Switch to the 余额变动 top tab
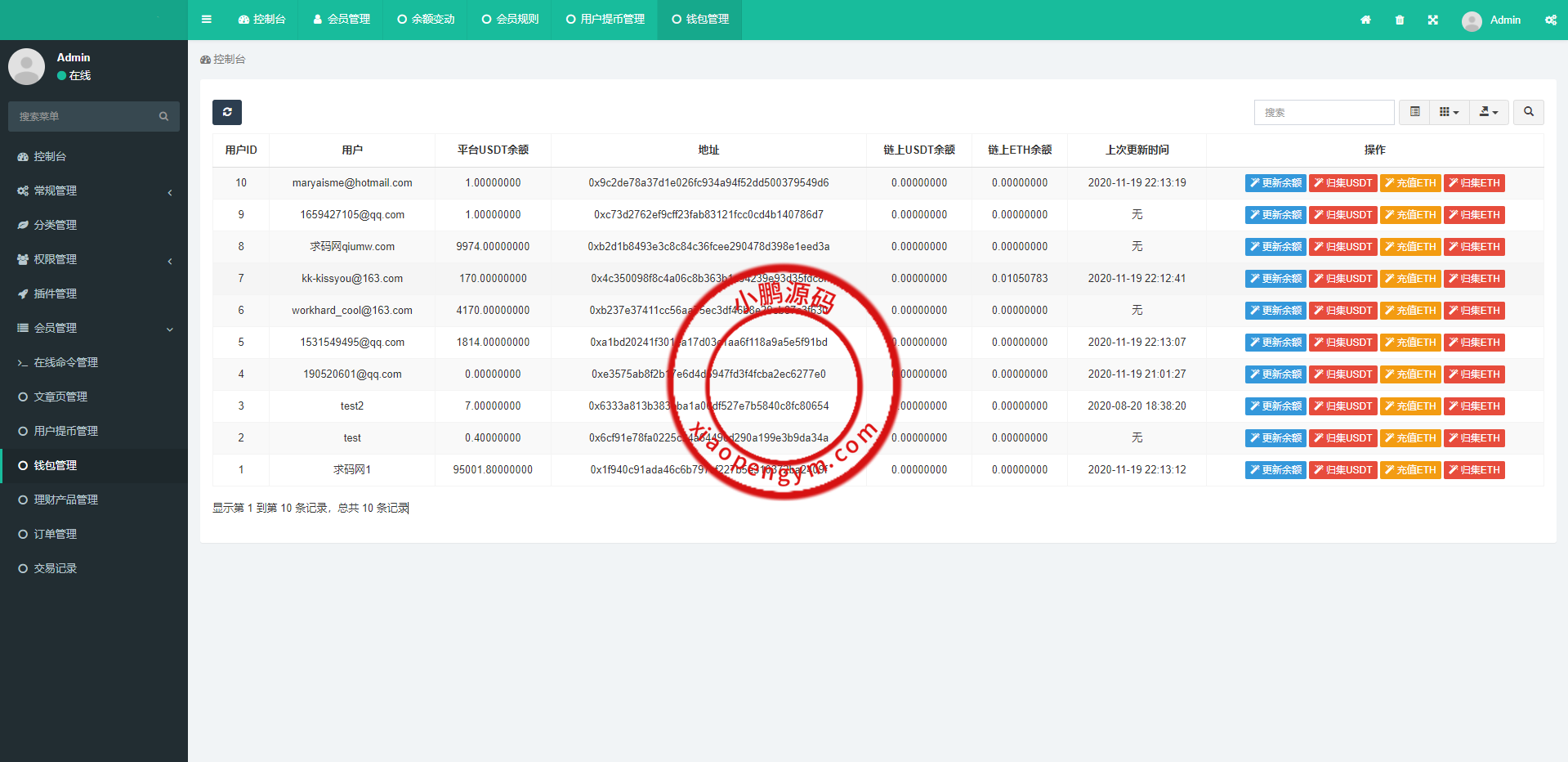The width and height of the screenshot is (1568, 762). click(x=426, y=20)
